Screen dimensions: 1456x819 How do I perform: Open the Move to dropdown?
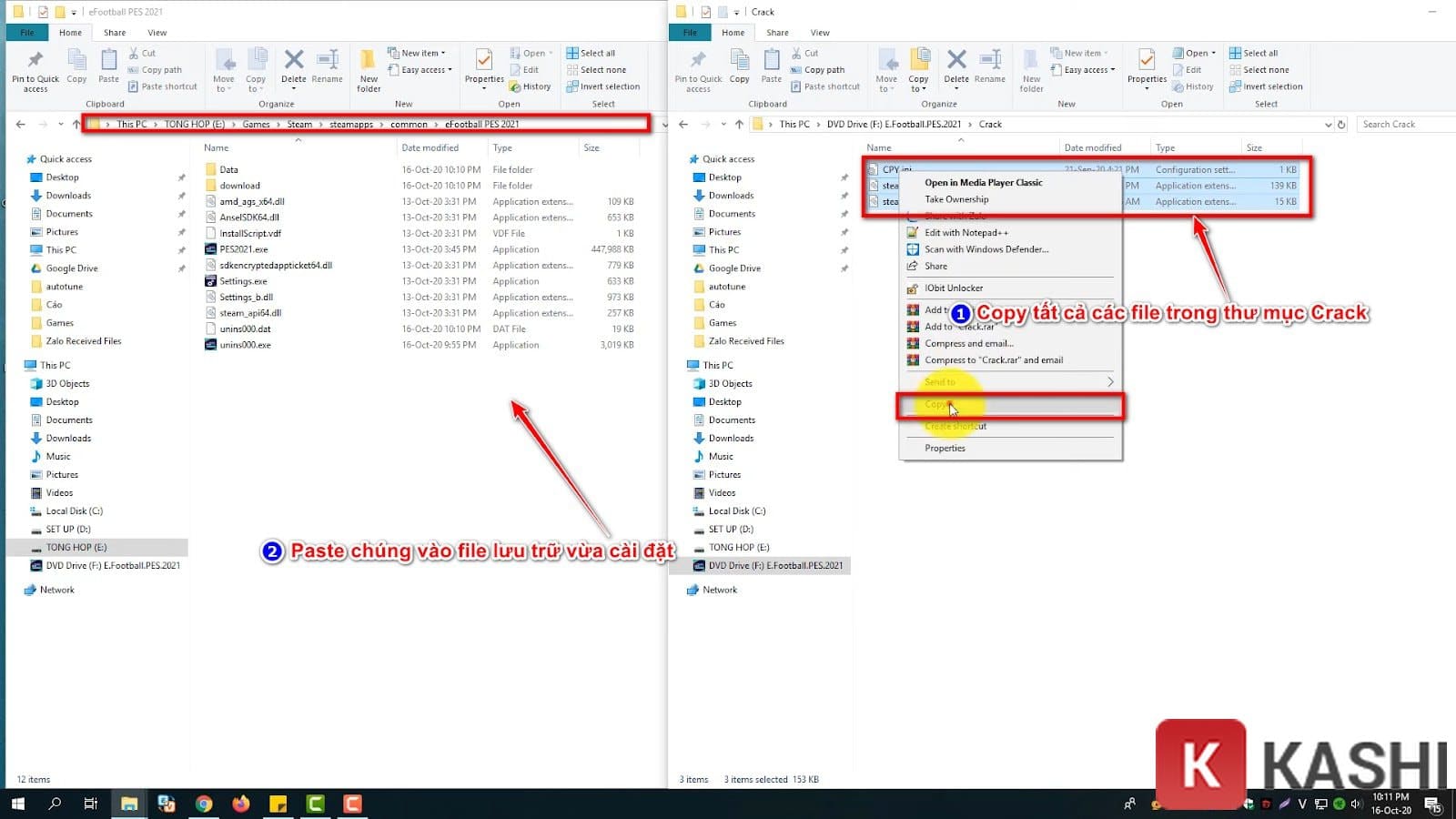[x=223, y=69]
